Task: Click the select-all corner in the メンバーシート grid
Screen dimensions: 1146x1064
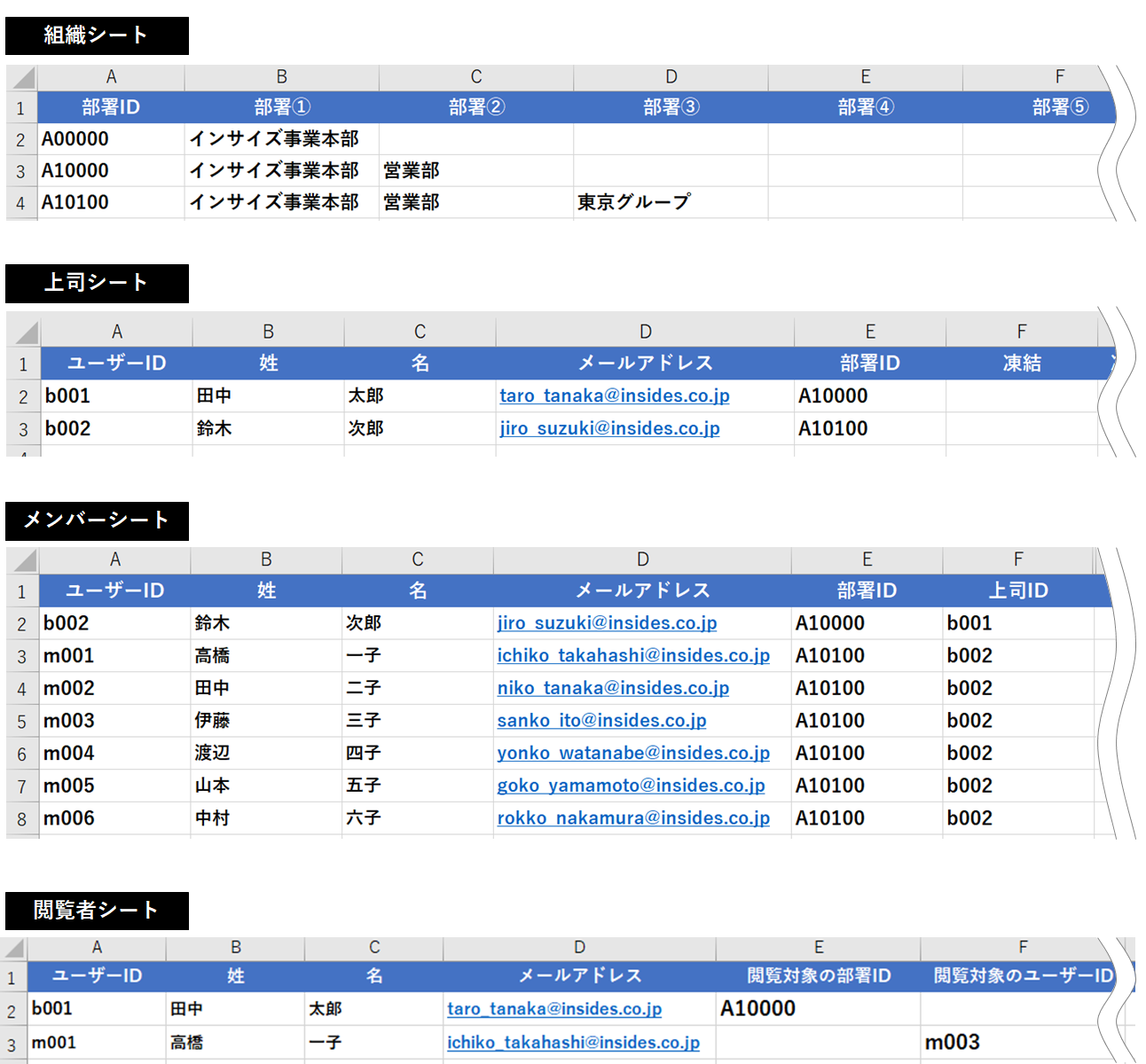Action: pyautogui.click(x=23, y=560)
